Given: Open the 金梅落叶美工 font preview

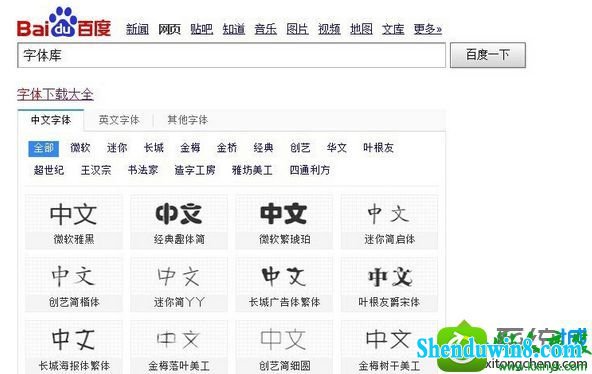Looking at the screenshot, I should pyautogui.click(x=179, y=347).
